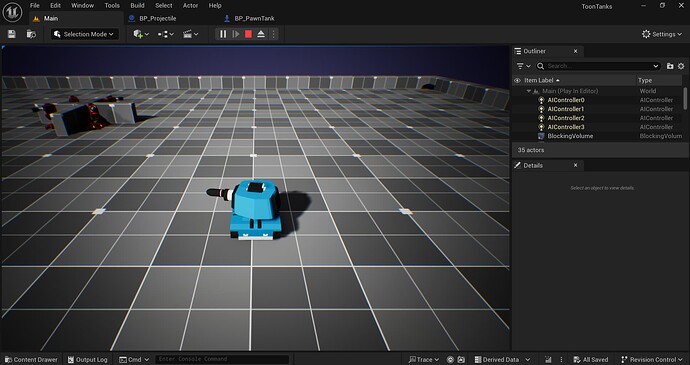690x365 pixels.
Task: Stop the play session with red square
Action: 249,34
